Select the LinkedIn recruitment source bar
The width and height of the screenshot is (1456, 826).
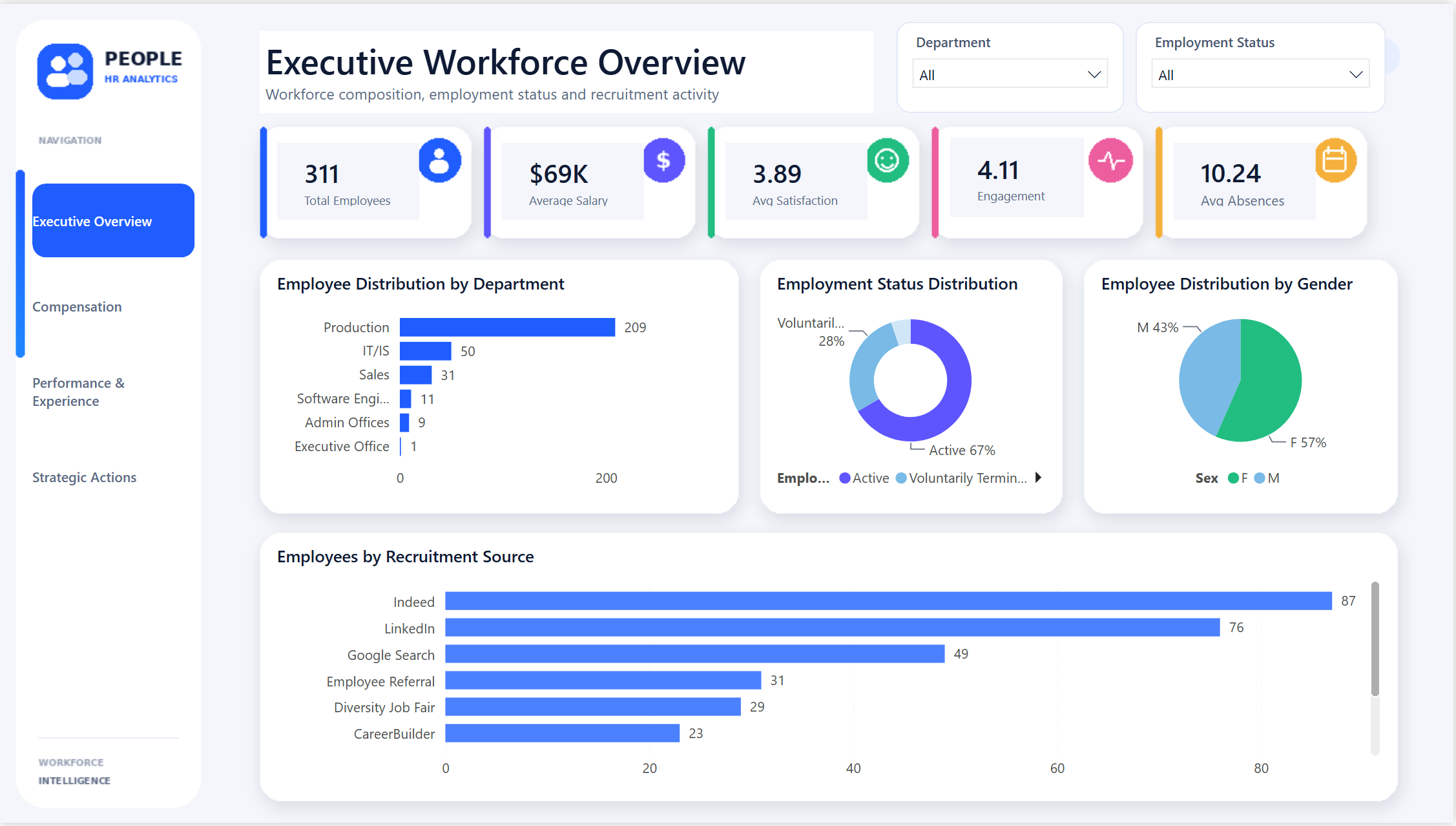pyautogui.click(x=833, y=628)
